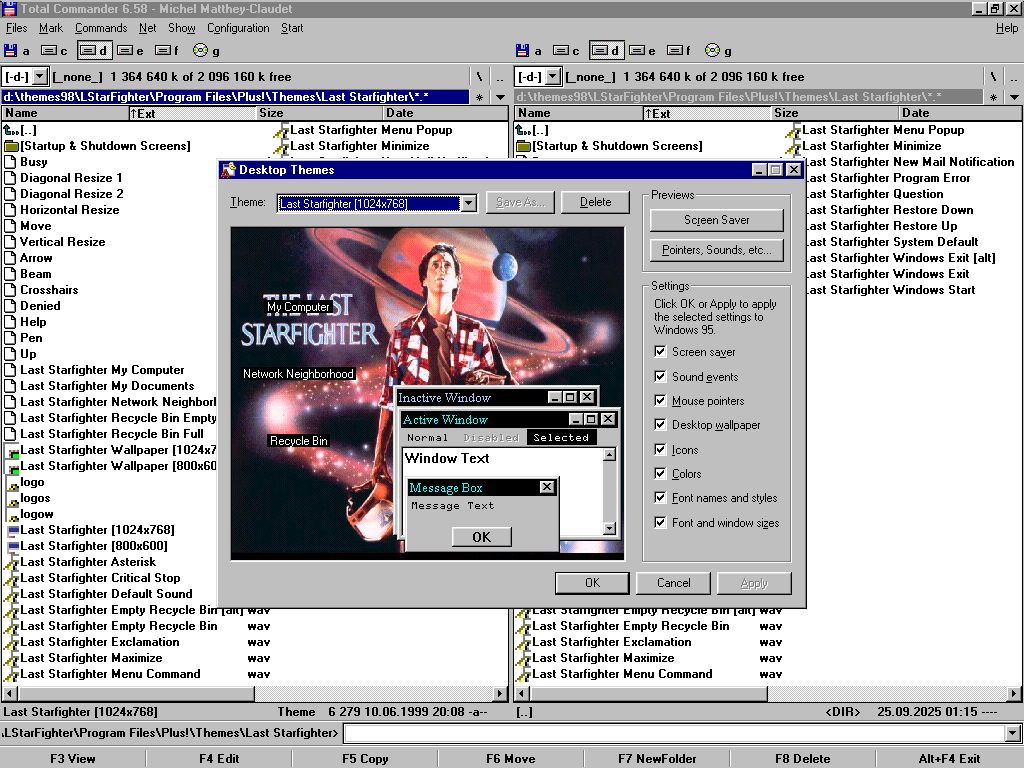
Task: Select drive e icon in right panel
Action: 637,51
